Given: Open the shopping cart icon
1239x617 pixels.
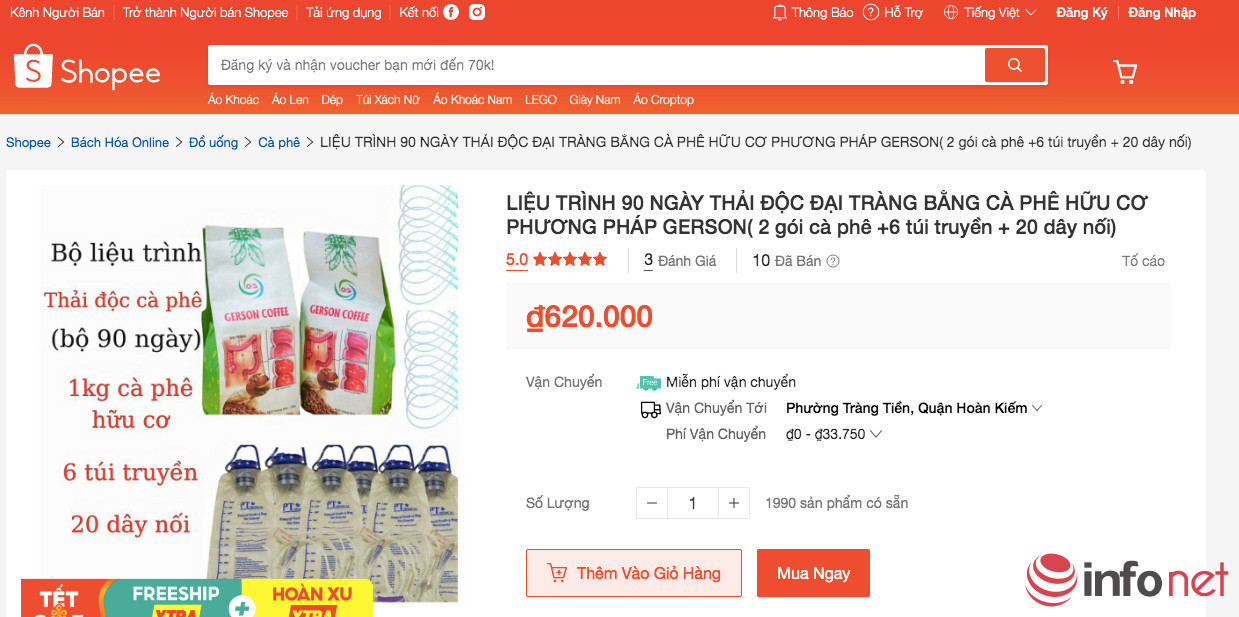Looking at the screenshot, I should coord(1125,72).
